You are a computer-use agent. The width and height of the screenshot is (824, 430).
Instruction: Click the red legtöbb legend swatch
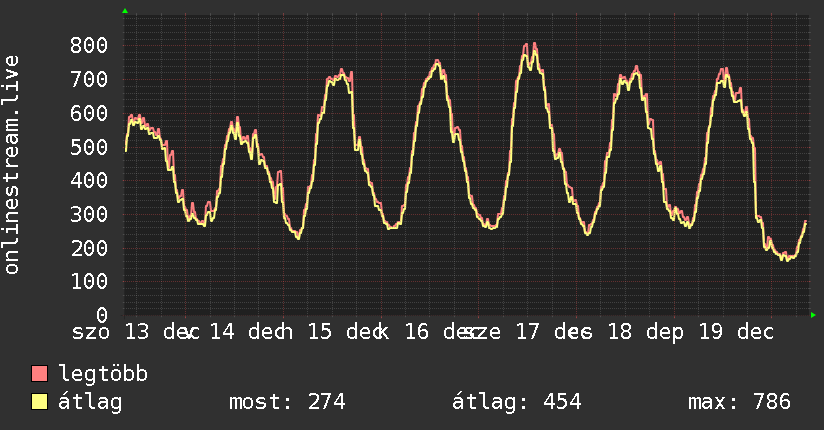[39, 374]
